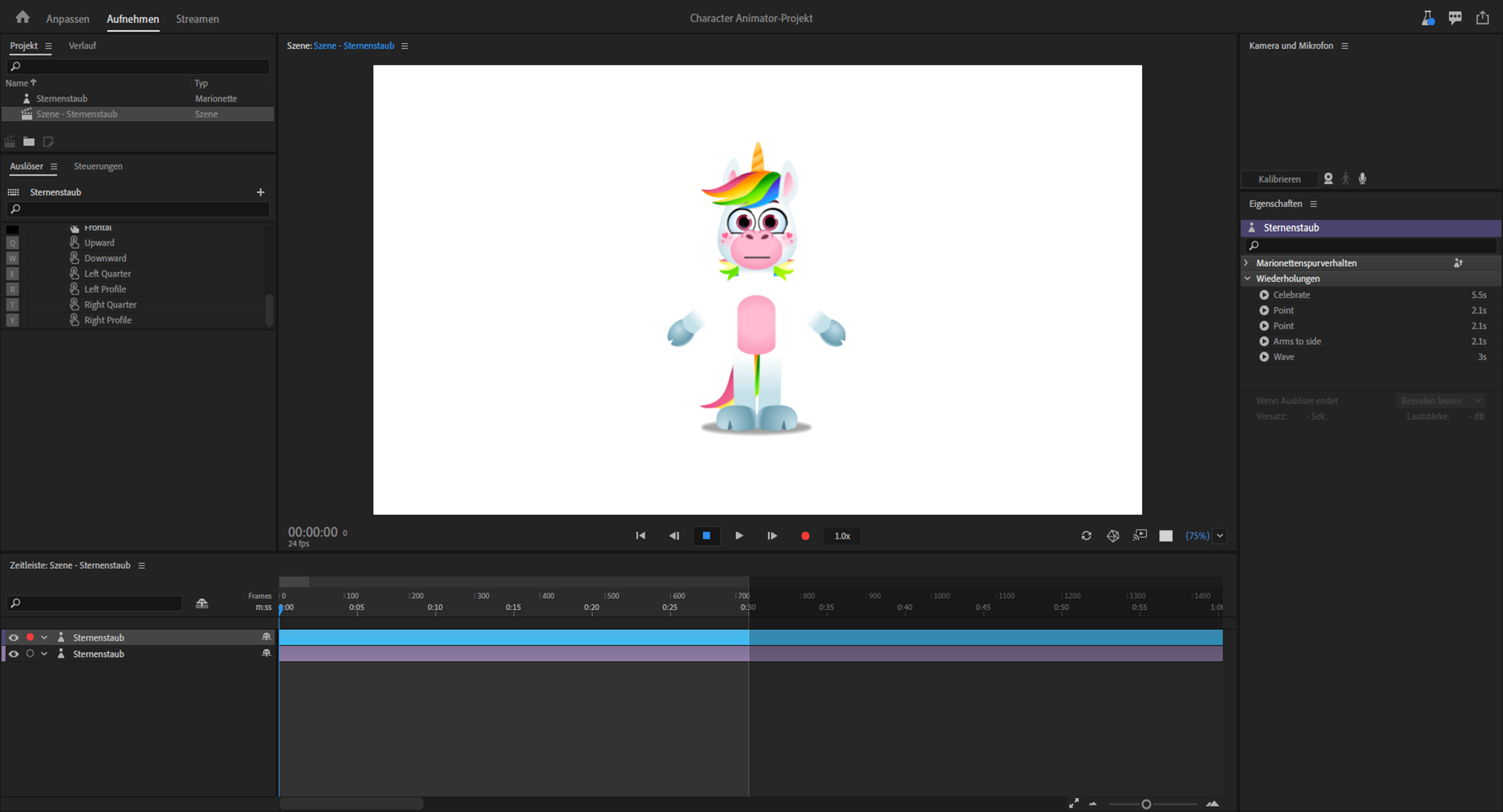Click the new folder icon in Projekt panel
The width and height of the screenshot is (1503, 812).
pyautogui.click(x=29, y=141)
